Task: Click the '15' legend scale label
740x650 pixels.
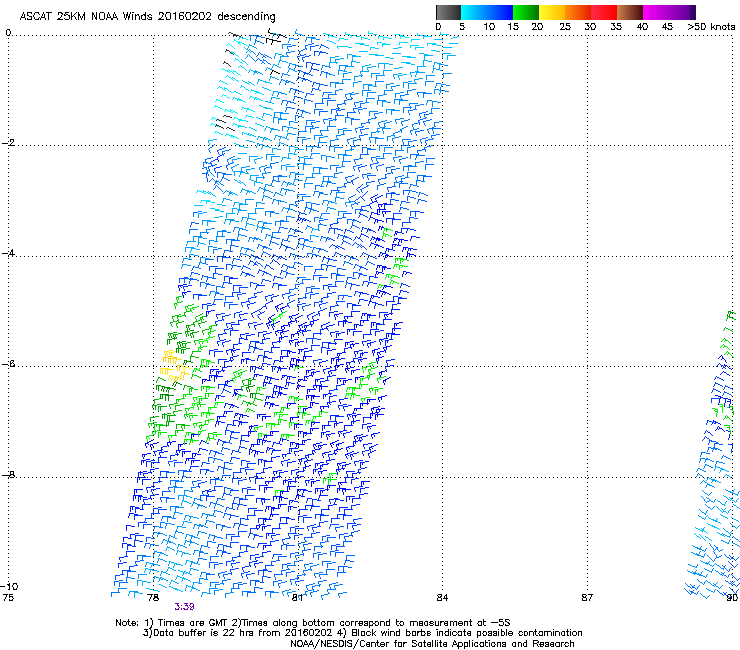Action: [x=513, y=27]
